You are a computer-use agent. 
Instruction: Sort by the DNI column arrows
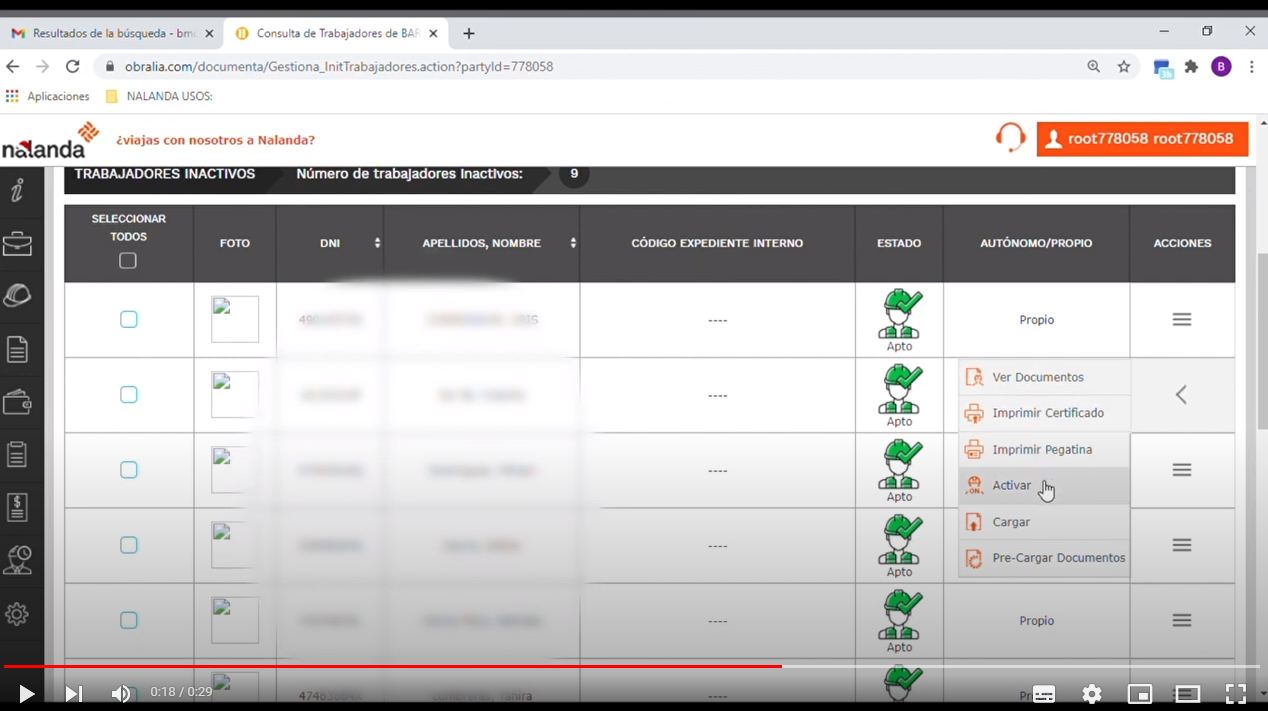click(x=377, y=243)
